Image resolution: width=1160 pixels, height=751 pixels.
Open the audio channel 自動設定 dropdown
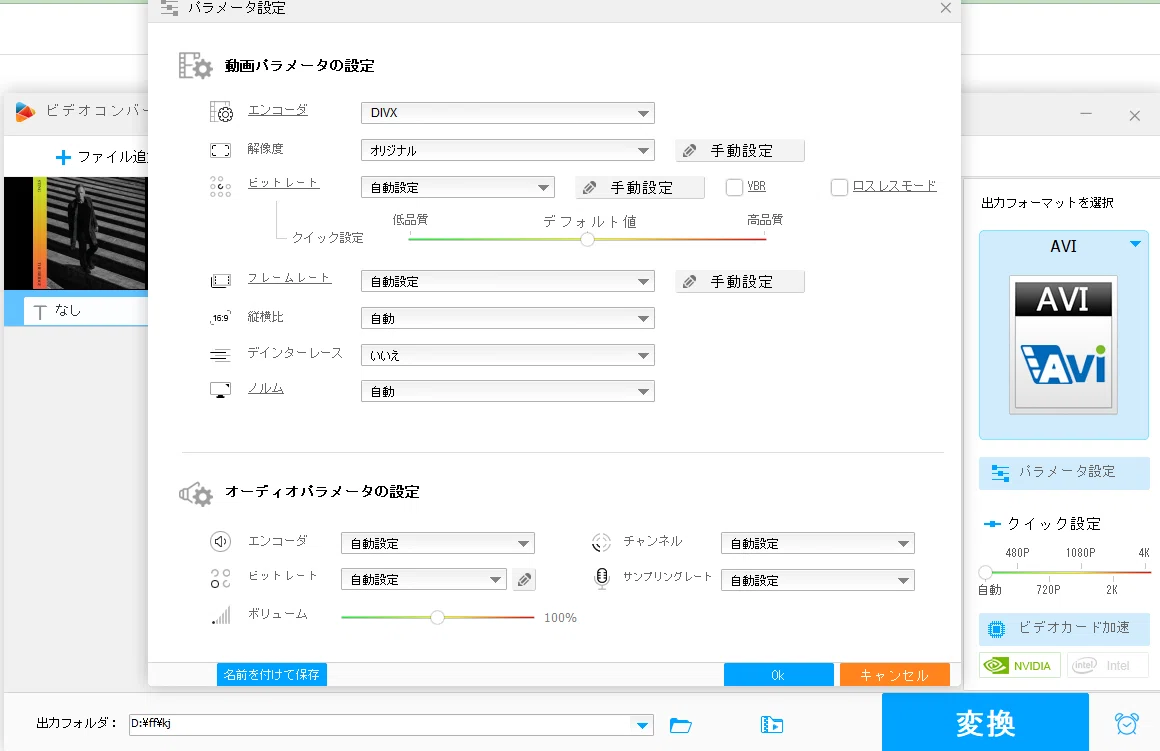[817, 543]
